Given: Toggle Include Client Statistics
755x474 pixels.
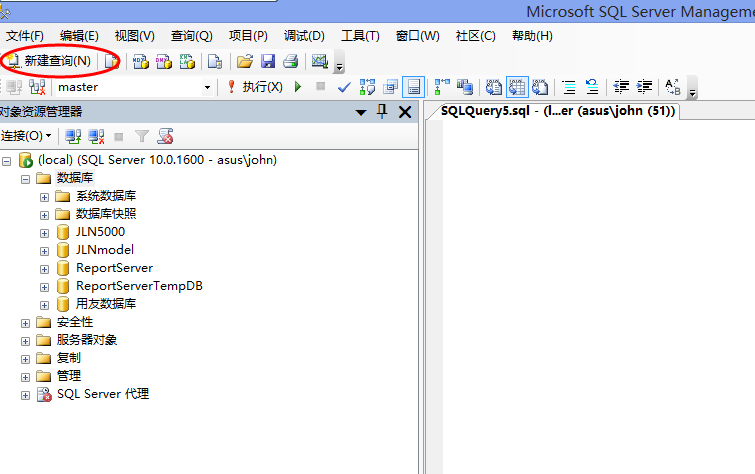Looking at the screenshot, I should (x=465, y=87).
